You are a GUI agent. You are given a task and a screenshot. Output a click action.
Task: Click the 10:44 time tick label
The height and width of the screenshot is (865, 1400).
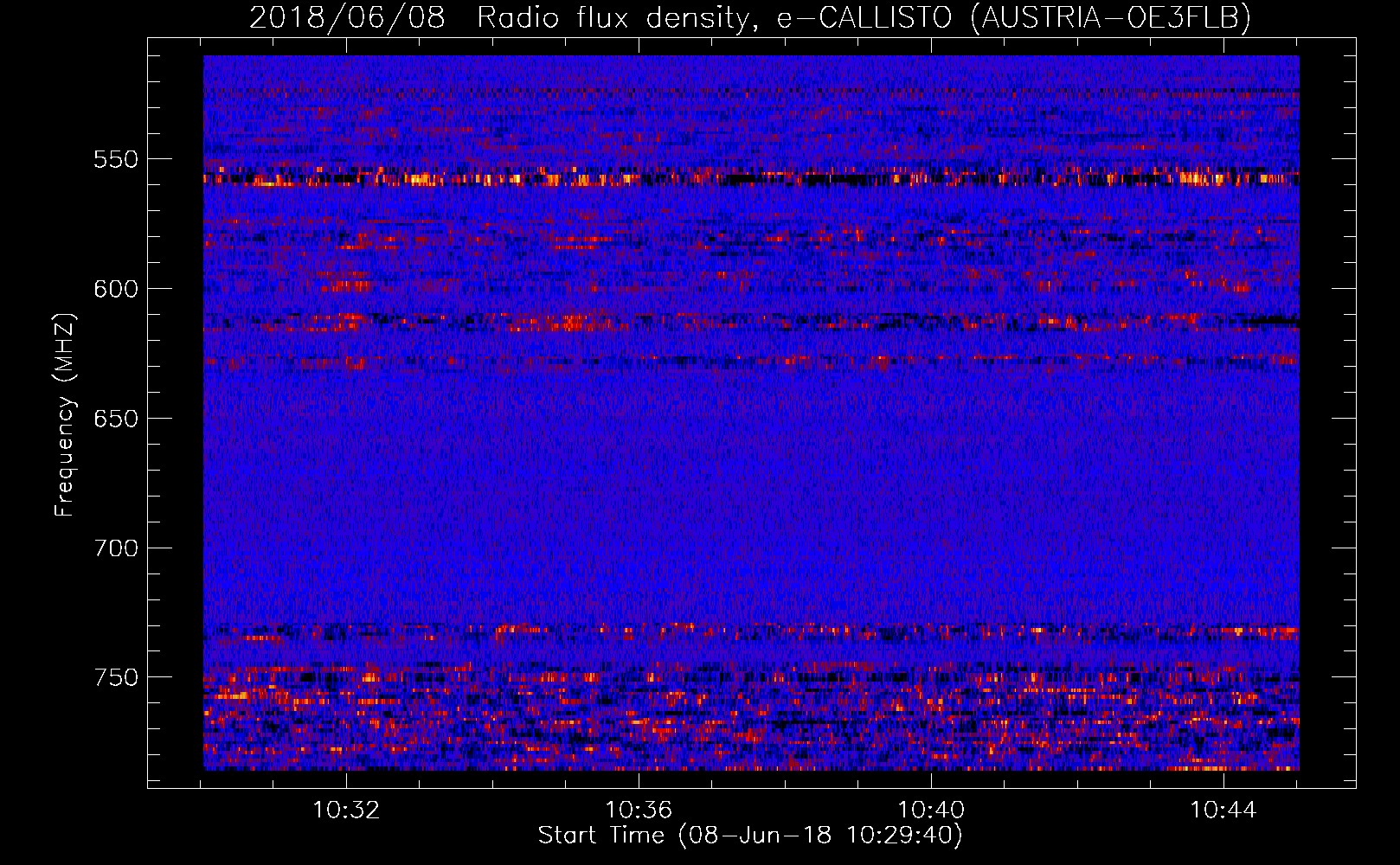pos(1223,811)
